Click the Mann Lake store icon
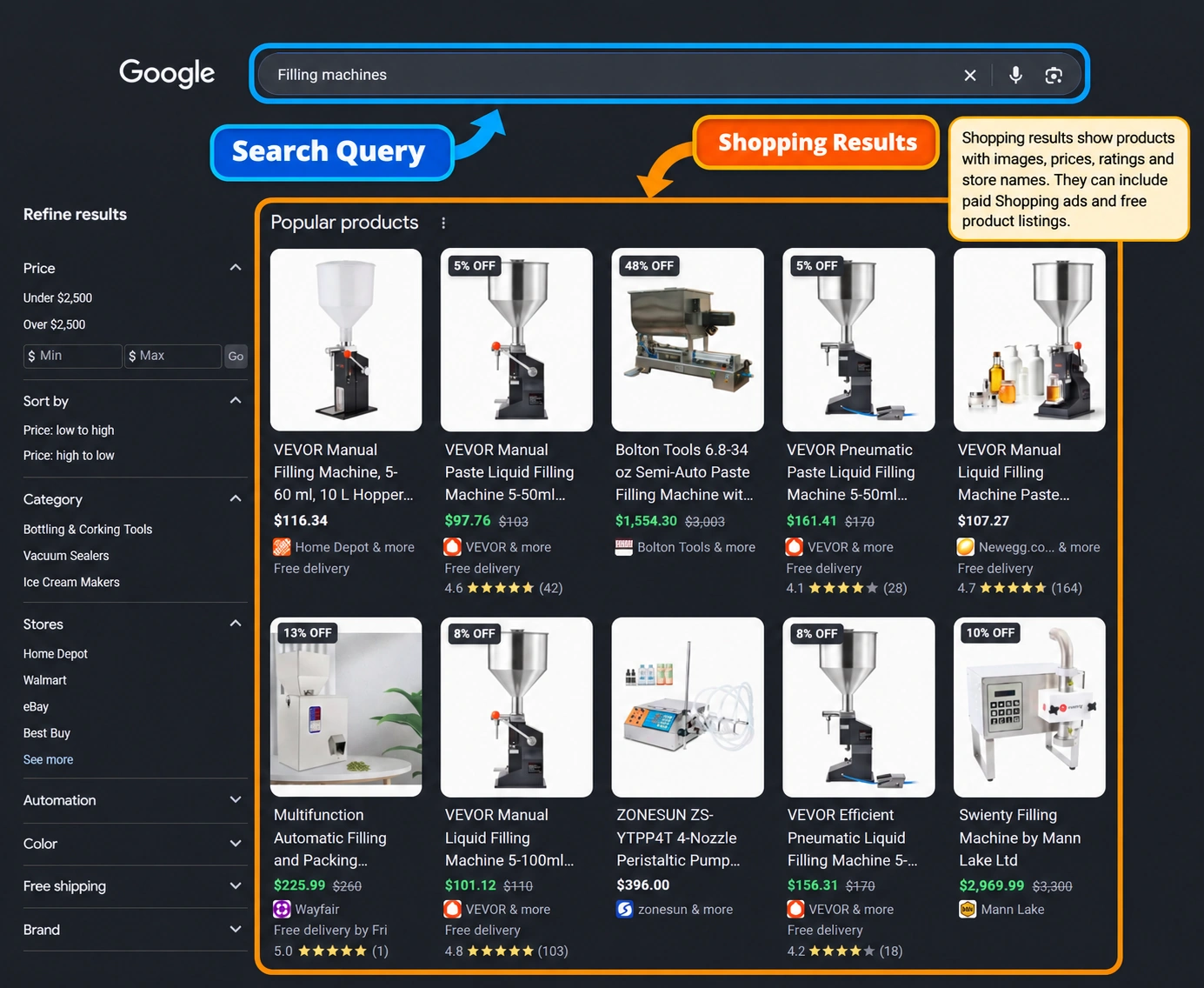This screenshot has width=1204, height=988. 968,909
